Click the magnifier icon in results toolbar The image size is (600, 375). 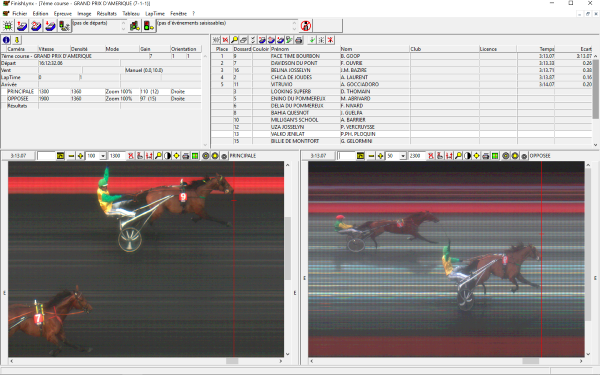tap(234, 40)
